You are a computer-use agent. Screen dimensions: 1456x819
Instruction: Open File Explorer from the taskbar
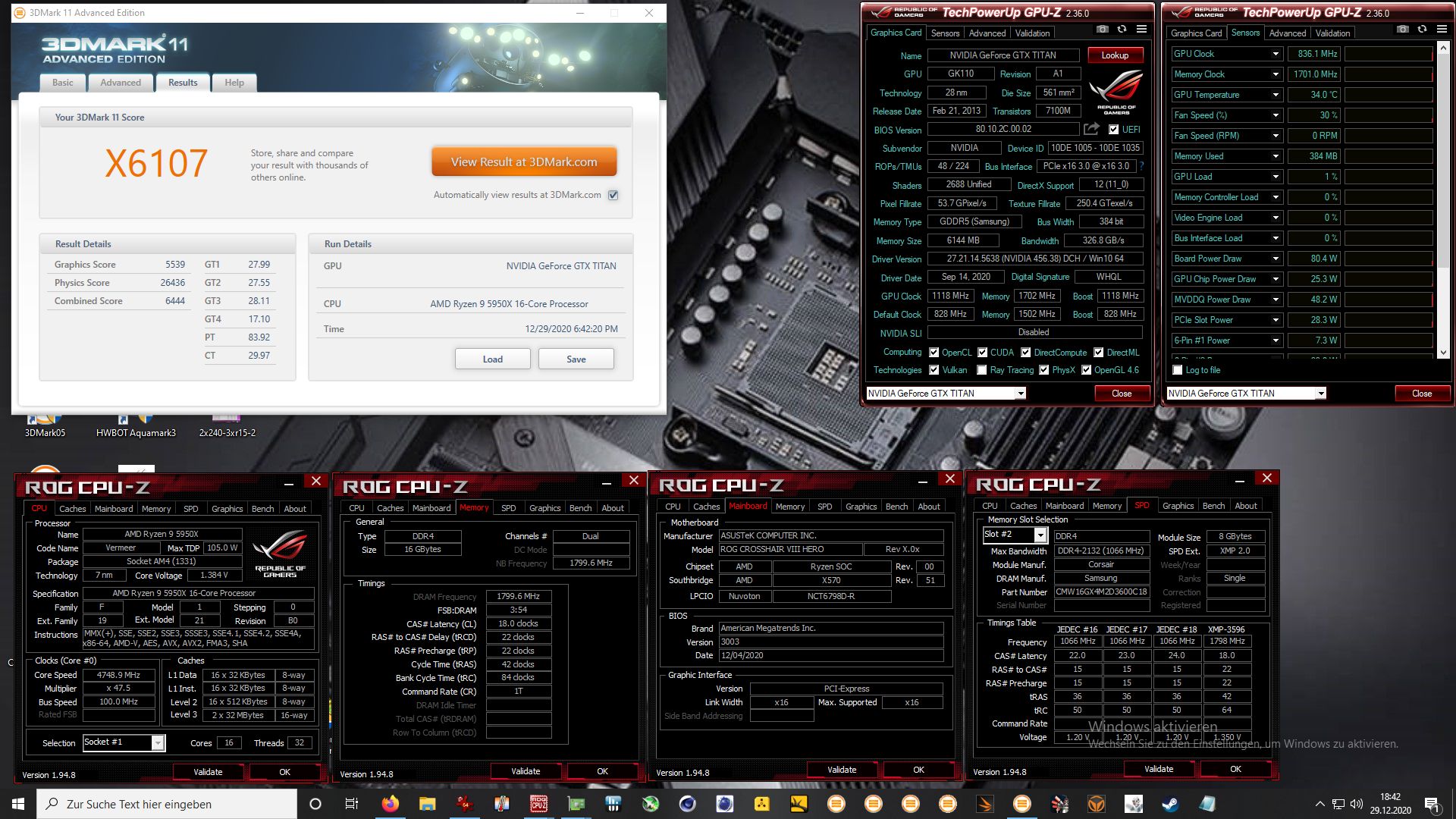(x=427, y=804)
